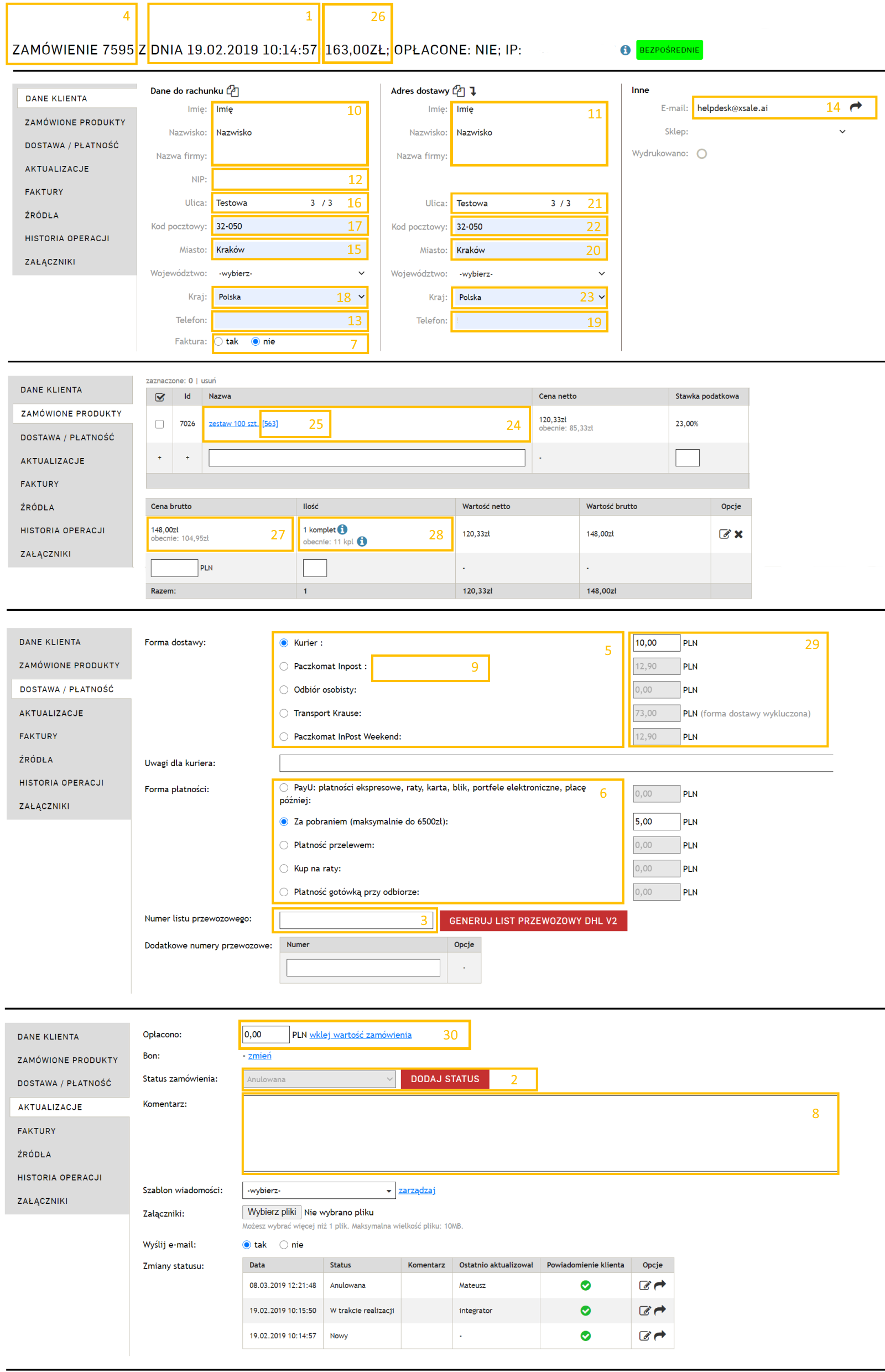885x1372 pixels.
Task: Click into the Komentarz text area
Action: (539, 1133)
